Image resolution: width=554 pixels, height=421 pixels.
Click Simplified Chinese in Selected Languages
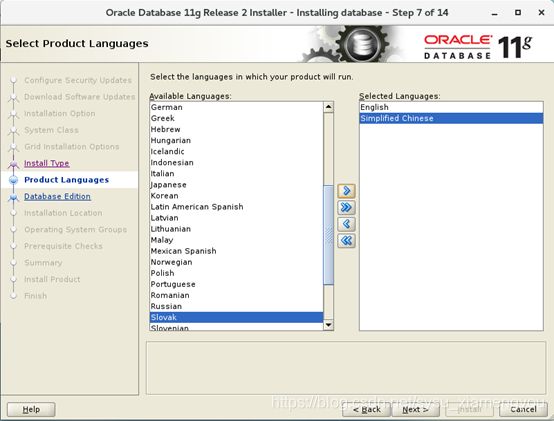click(x=451, y=118)
